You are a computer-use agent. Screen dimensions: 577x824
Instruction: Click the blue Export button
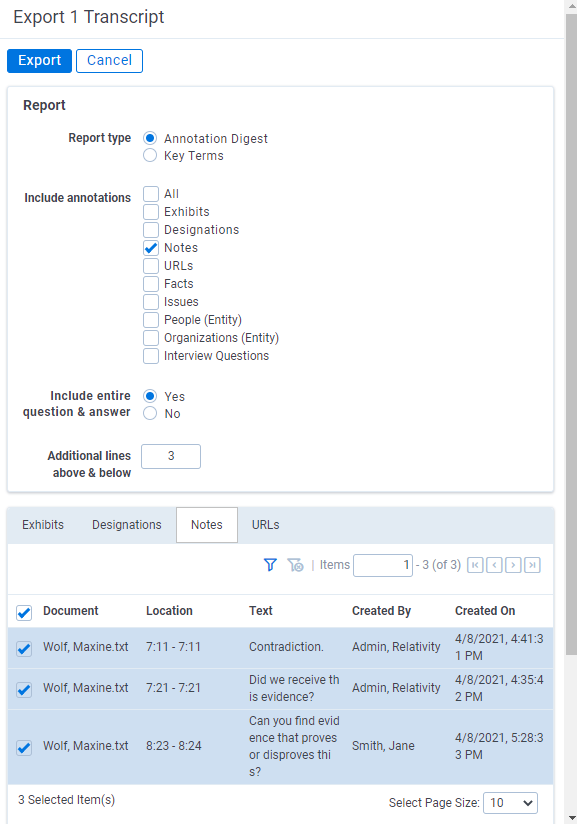pos(39,60)
